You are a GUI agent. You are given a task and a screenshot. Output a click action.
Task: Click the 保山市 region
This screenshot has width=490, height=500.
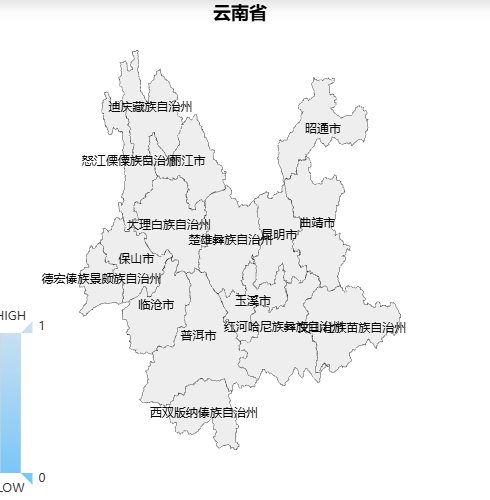[136, 258]
